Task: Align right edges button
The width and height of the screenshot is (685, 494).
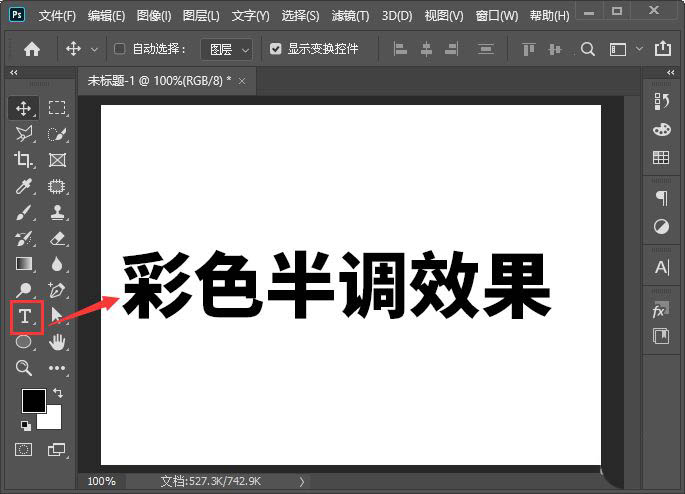Action: pos(452,48)
